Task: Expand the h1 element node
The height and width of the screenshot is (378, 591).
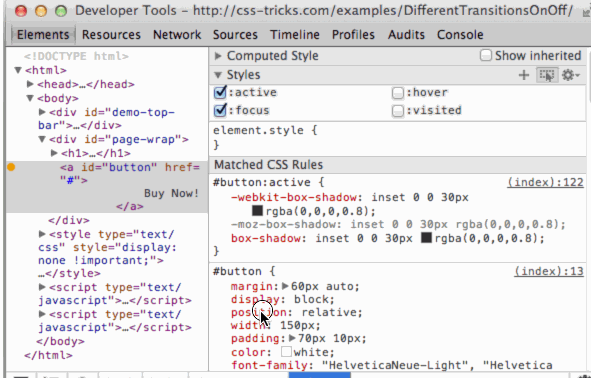Action: click(x=54, y=153)
